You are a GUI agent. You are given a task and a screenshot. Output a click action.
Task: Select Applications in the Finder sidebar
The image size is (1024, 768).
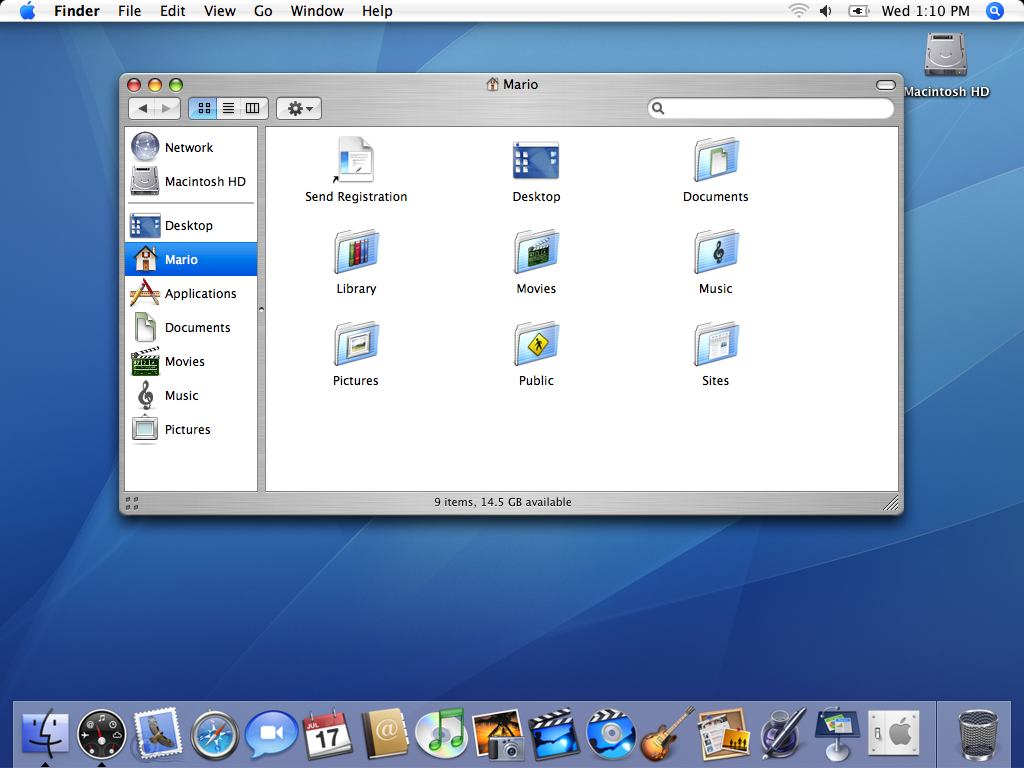pyautogui.click(x=191, y=293)
